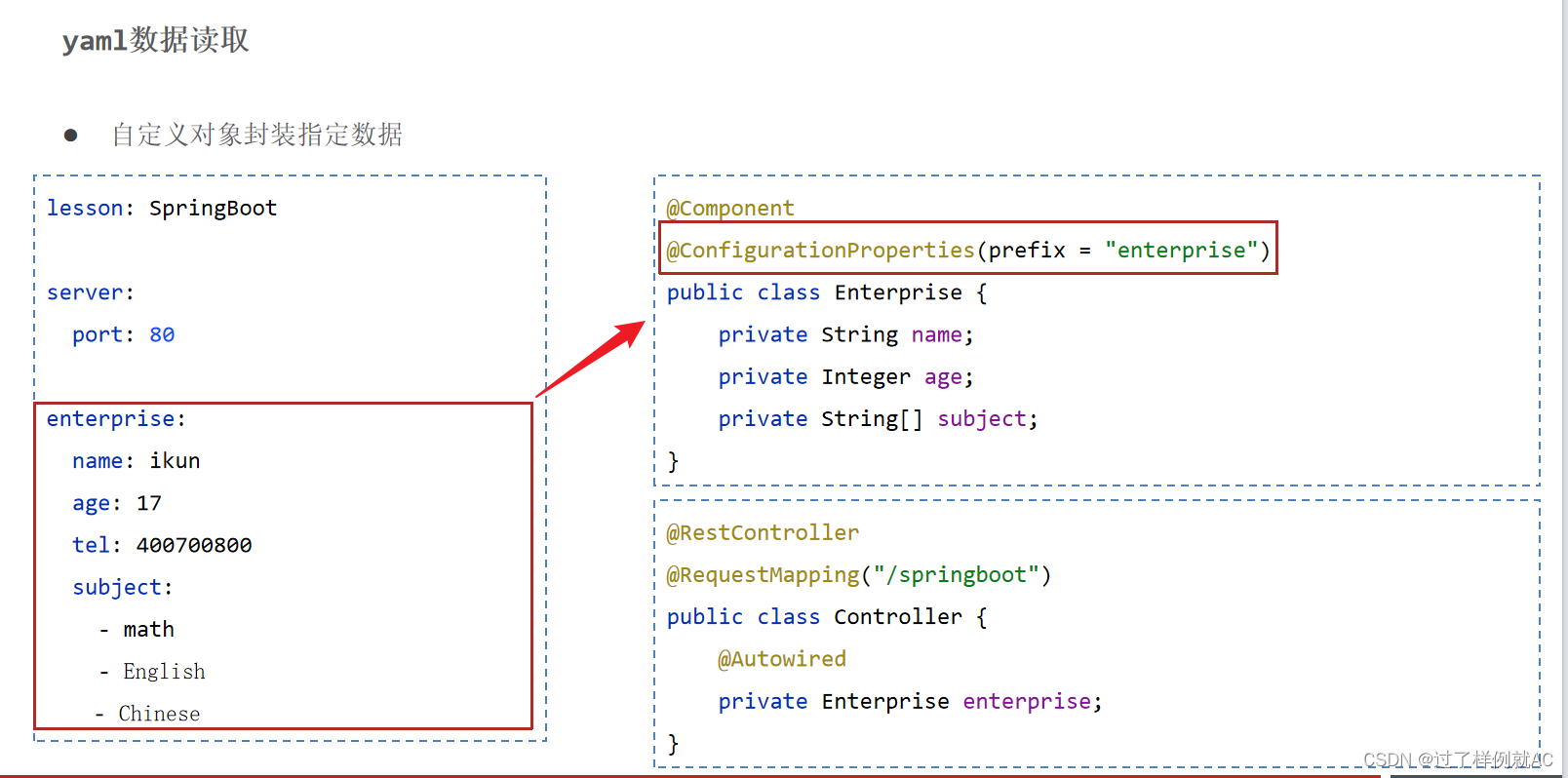Click "public class Enterprise {" line
Screen dimensions: 1568x778
click(827, 292)
